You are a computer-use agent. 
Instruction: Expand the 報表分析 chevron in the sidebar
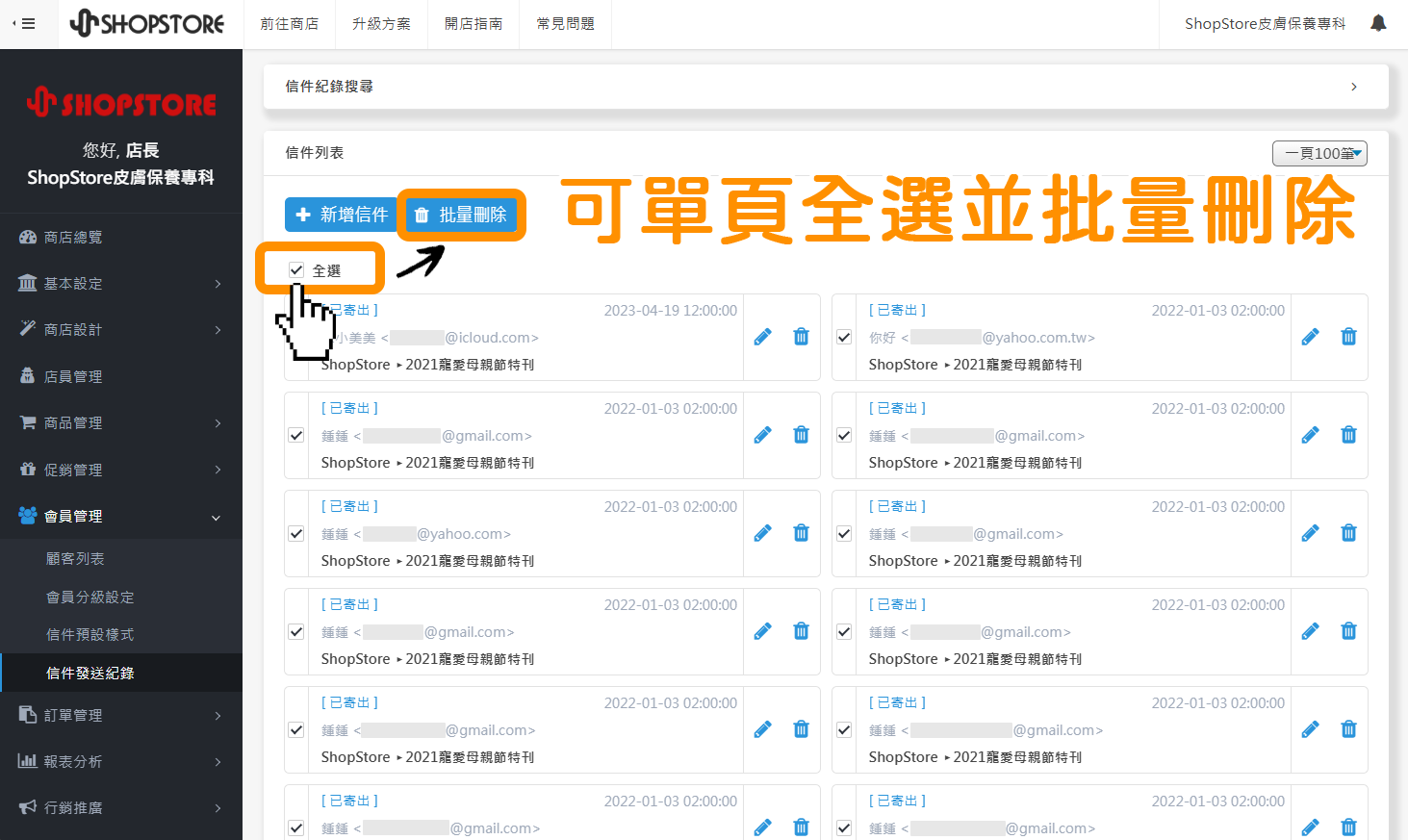tap(218, 762)
